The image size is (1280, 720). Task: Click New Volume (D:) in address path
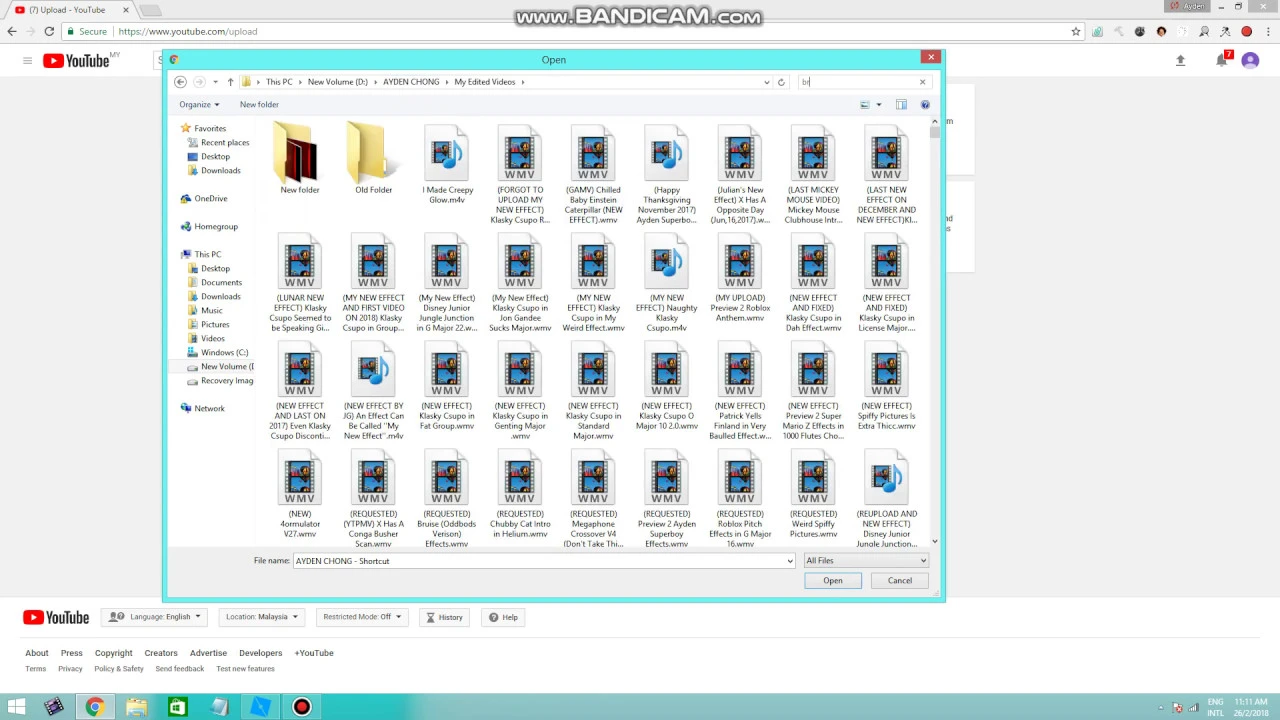pos(338,82)
